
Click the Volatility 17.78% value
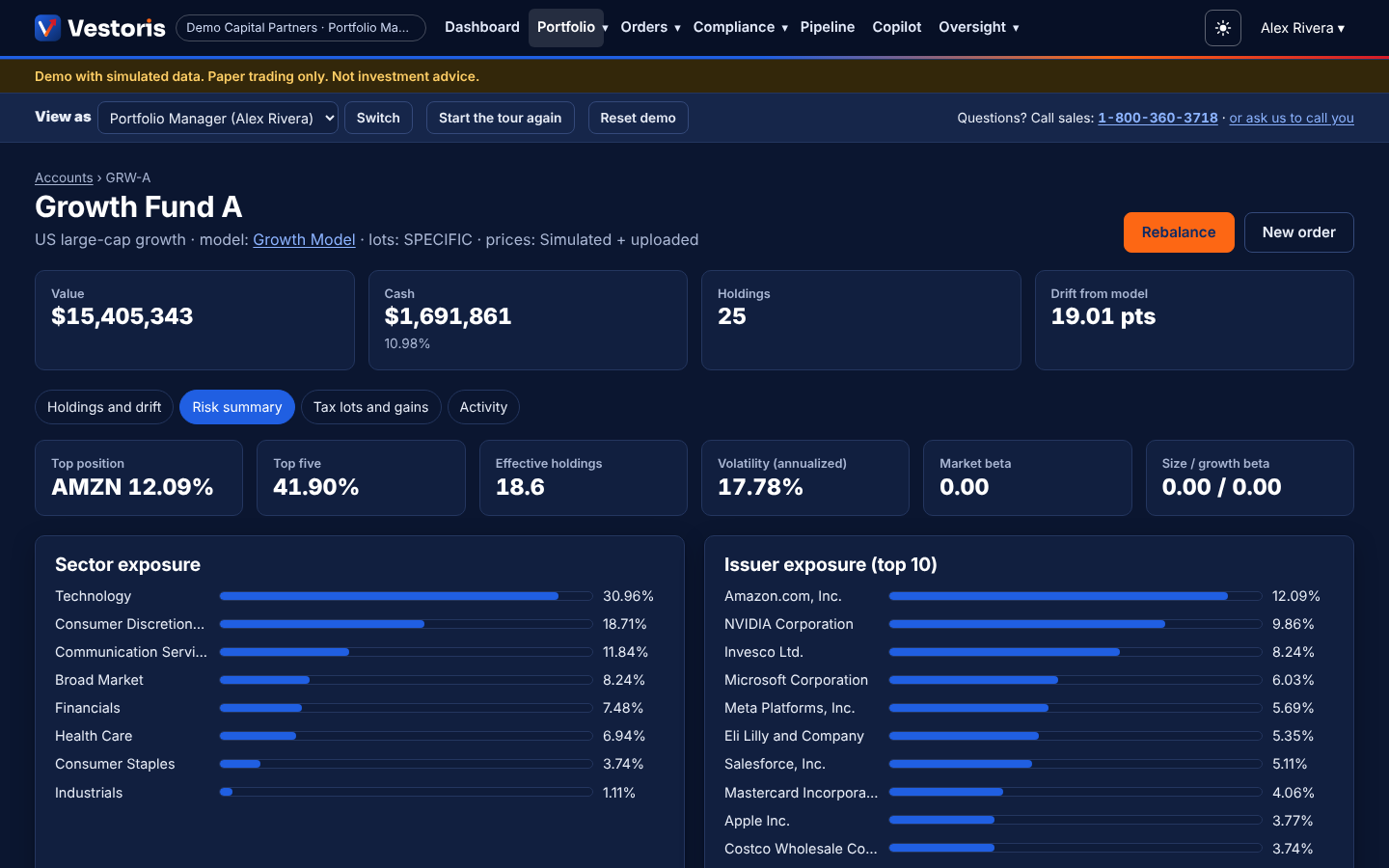(760, 487)
